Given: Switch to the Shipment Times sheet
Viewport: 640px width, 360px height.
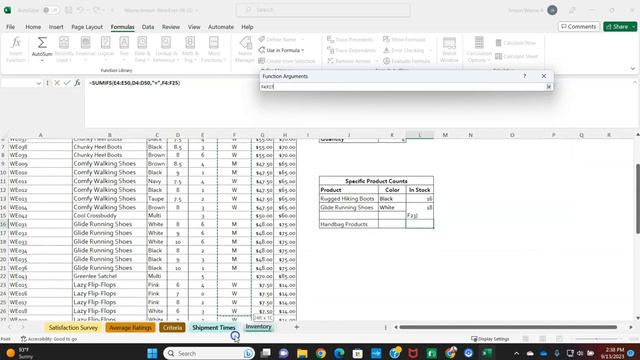Looking at the screenshot, I should pyautogui.click(x=213, y=327).
